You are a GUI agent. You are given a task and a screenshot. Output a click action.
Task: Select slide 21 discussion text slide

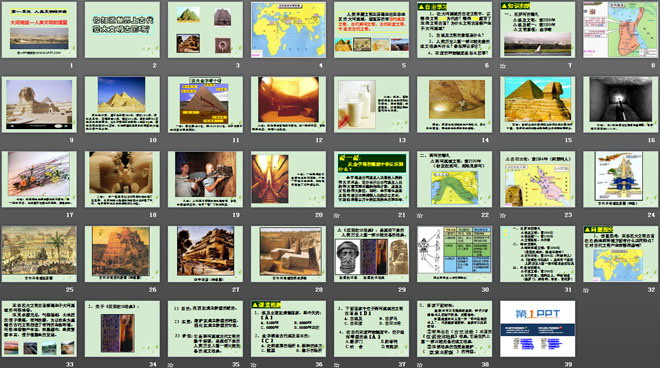tap(372, 179)
